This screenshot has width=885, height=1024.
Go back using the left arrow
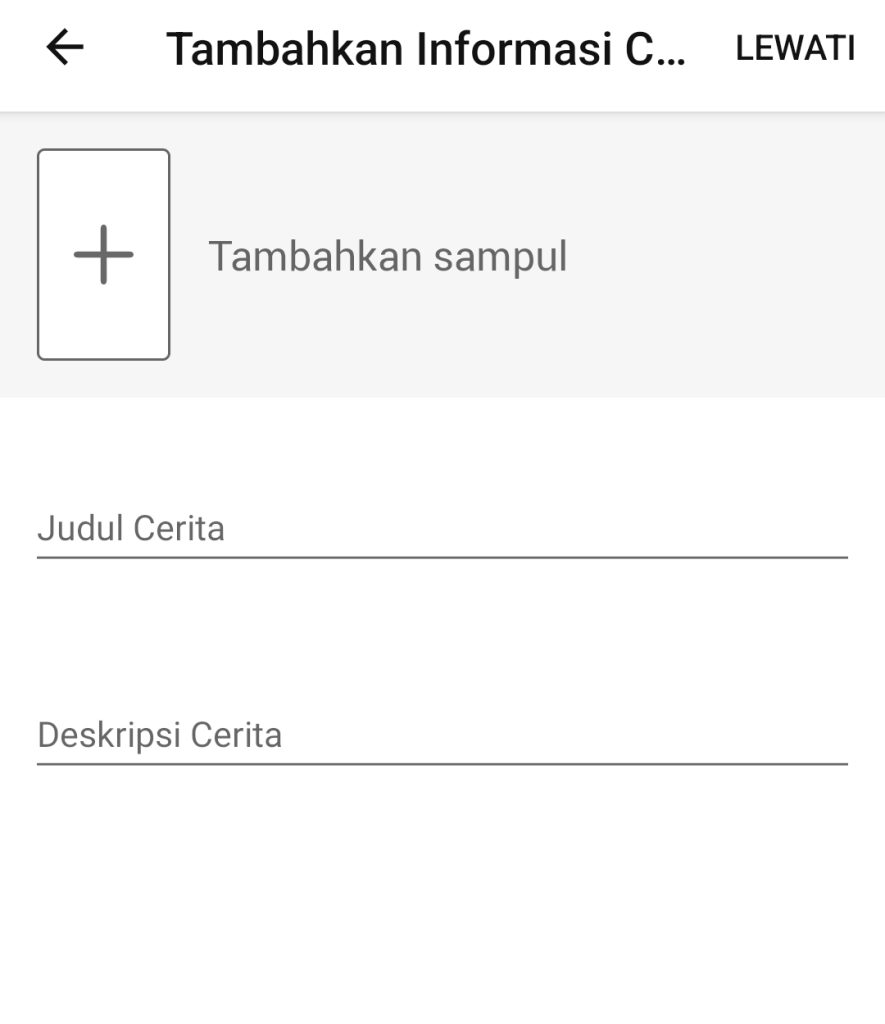point(65,48)
